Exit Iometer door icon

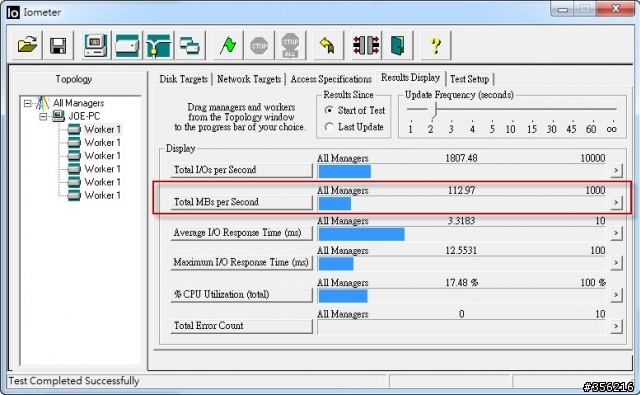(397, 45)
